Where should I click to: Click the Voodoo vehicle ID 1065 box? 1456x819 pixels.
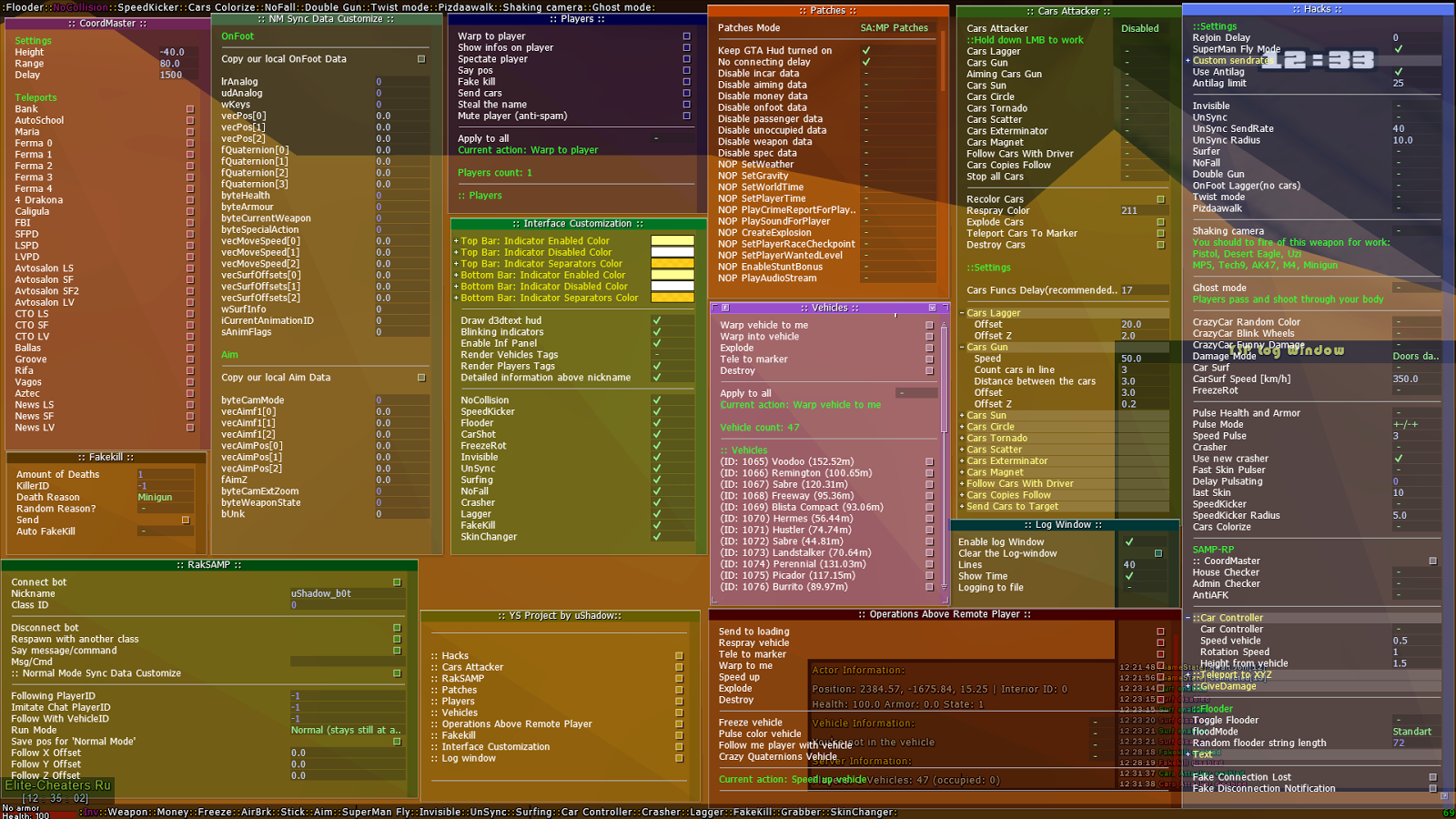(x=929, y=462)
